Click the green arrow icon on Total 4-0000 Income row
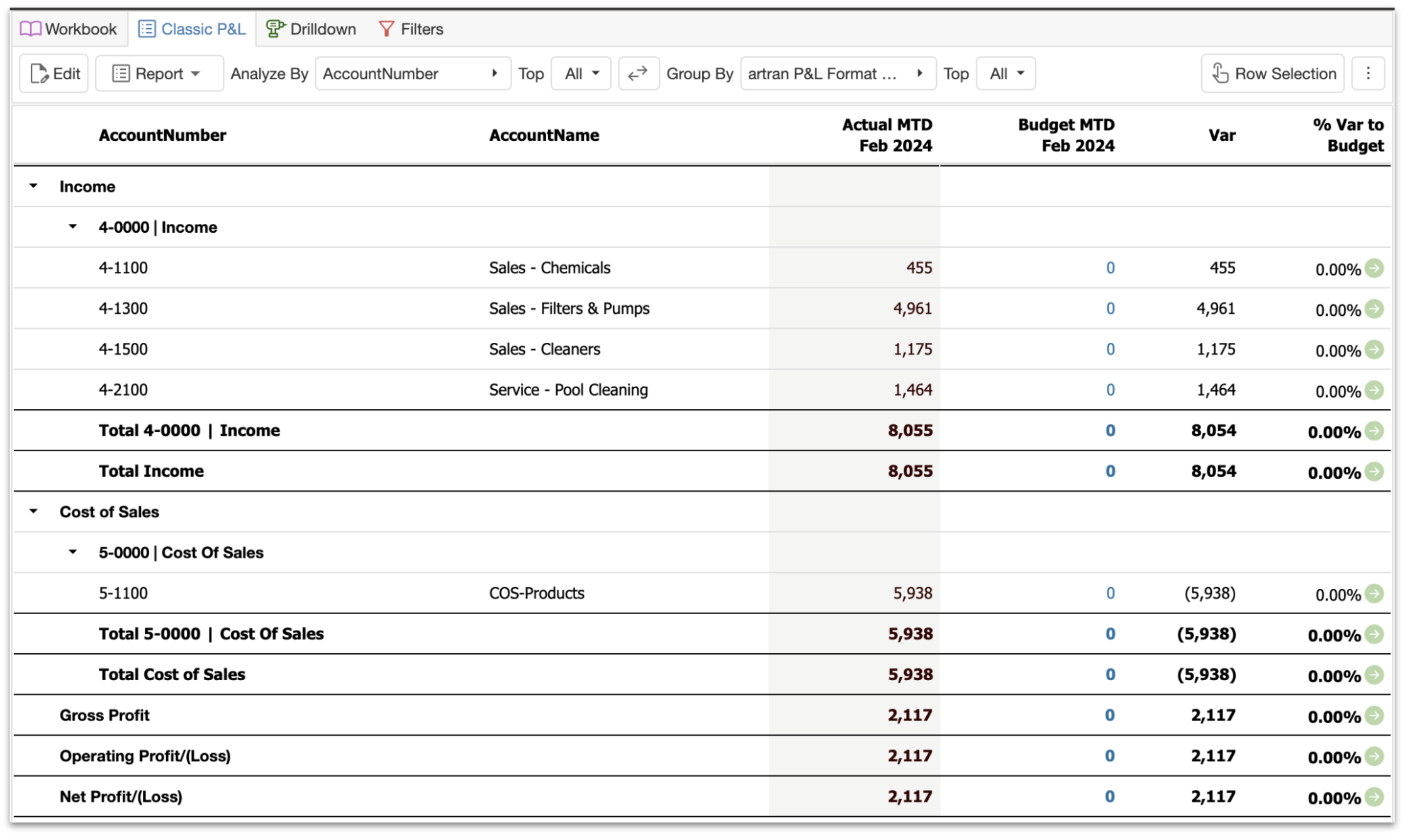1413x840 pixels. [x=1374, y=431]
